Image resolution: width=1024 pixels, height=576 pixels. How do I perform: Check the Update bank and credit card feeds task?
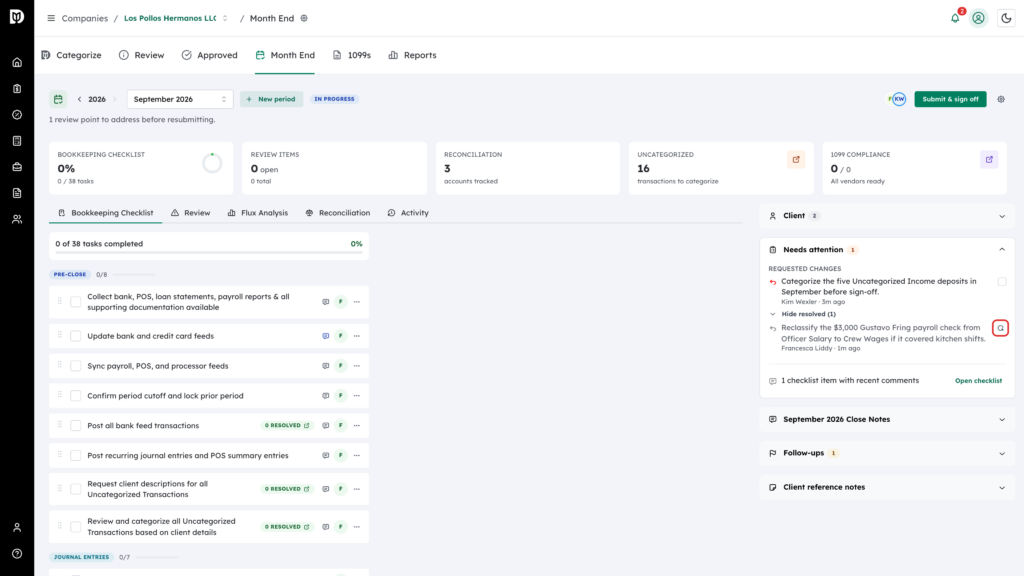pos(76,336)
